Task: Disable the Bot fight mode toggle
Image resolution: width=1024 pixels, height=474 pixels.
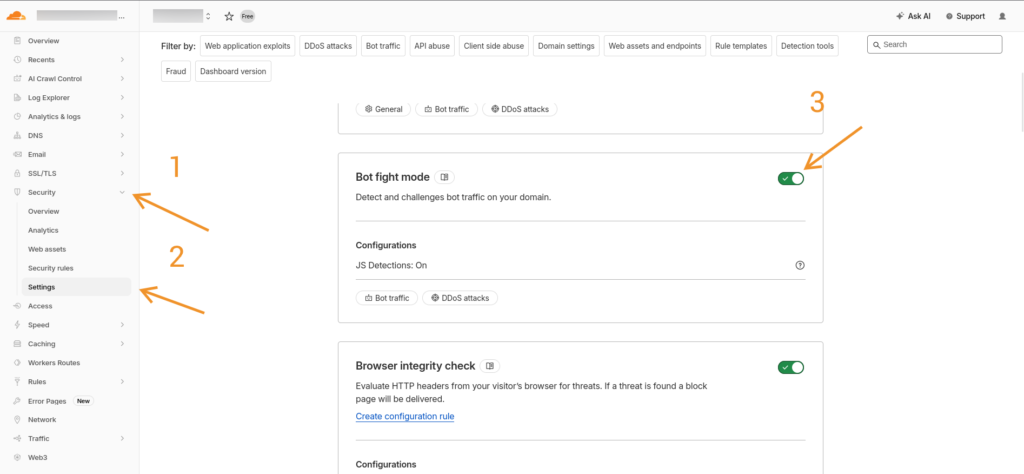Action: tap(790, 178)
